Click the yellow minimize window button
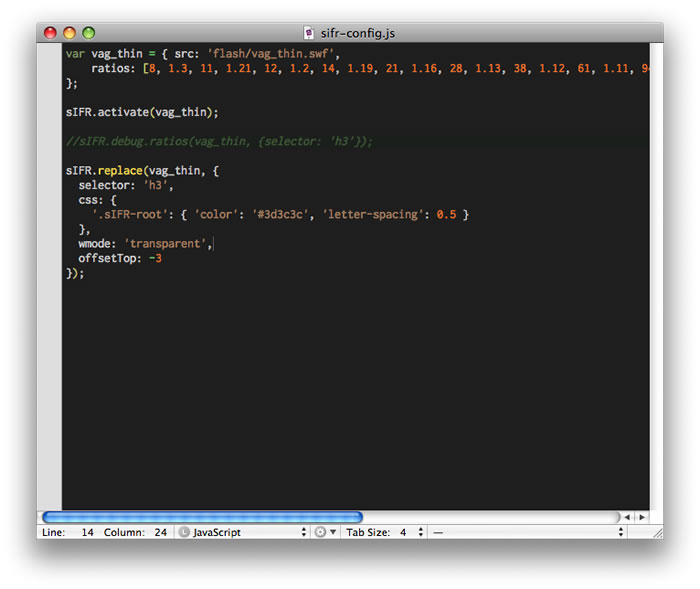 [69, 33]
